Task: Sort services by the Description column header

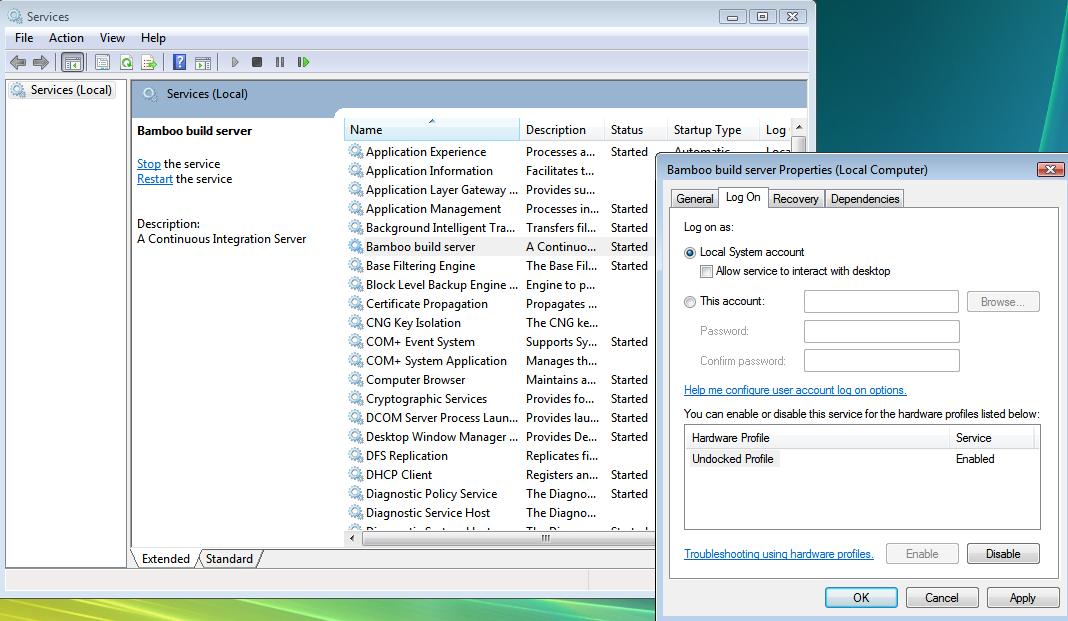Action: click(x=562, y=129)
